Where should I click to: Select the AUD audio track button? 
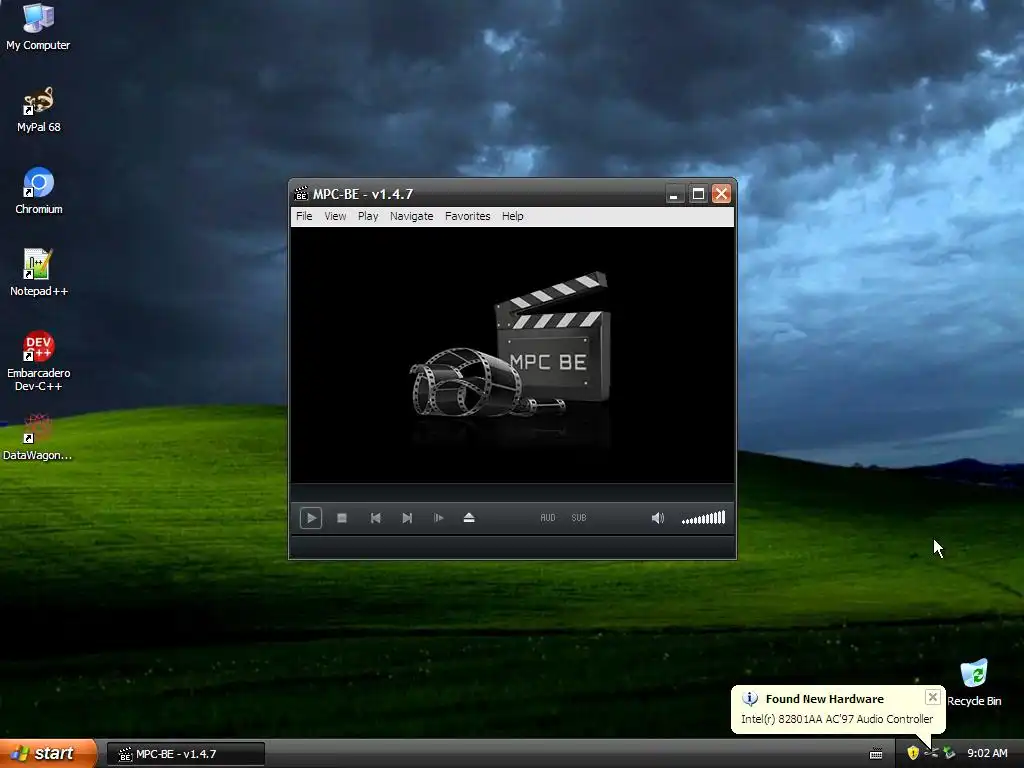click(548, 518)
